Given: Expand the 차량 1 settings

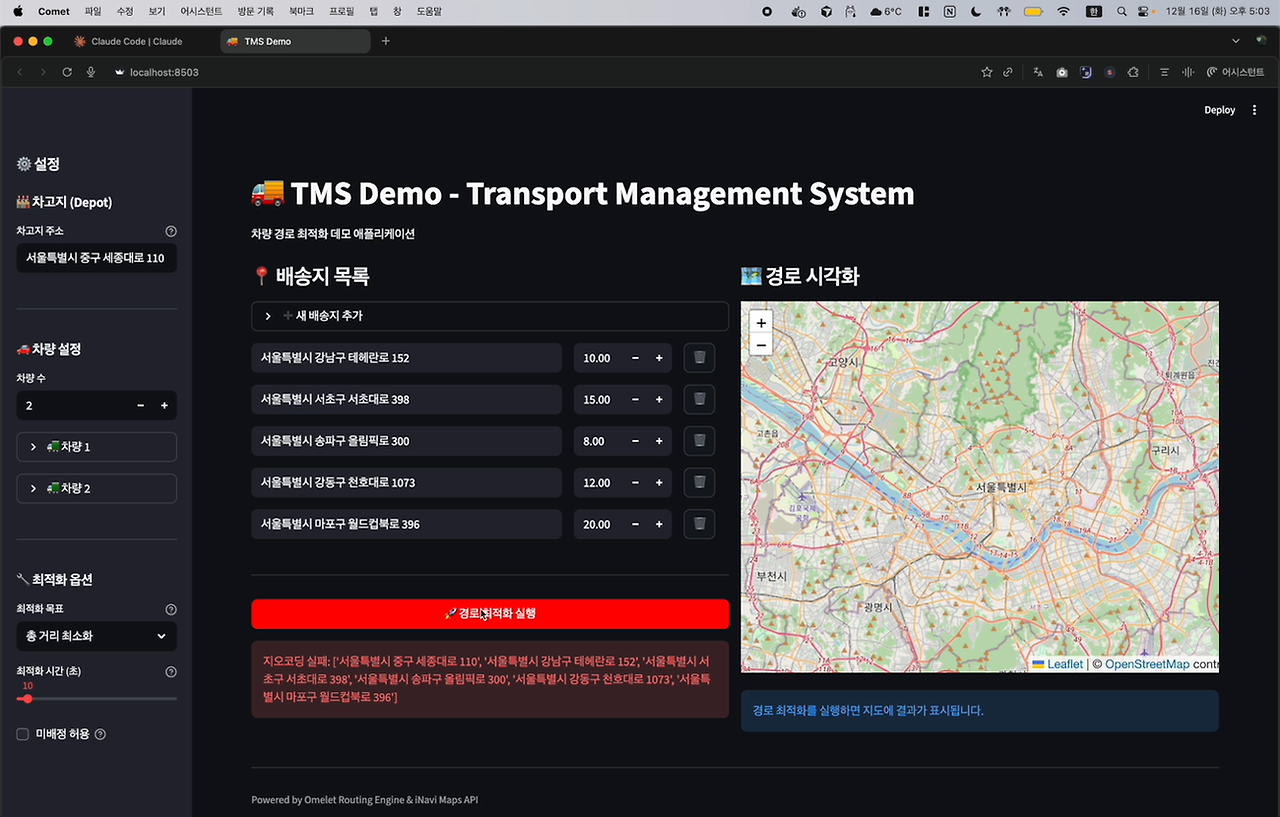Looking at the screenshot, I should pos(97,447).
